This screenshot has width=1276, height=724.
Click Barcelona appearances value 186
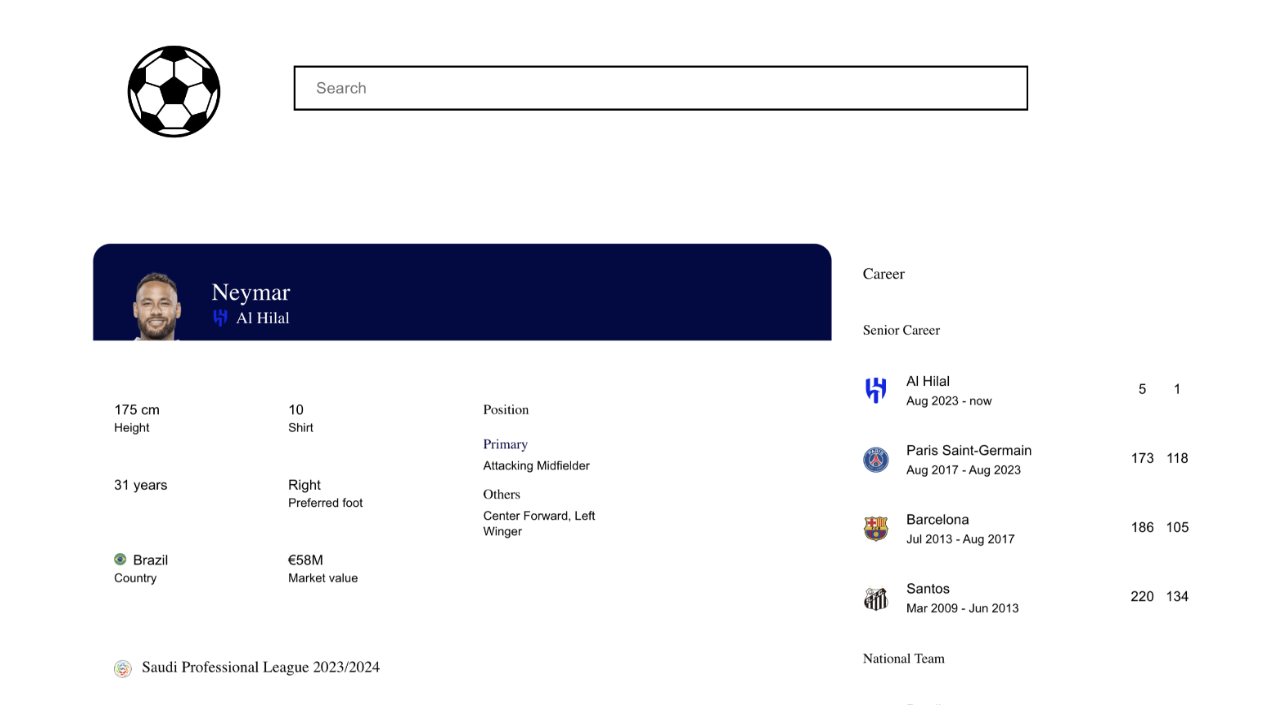point(1142,527)
